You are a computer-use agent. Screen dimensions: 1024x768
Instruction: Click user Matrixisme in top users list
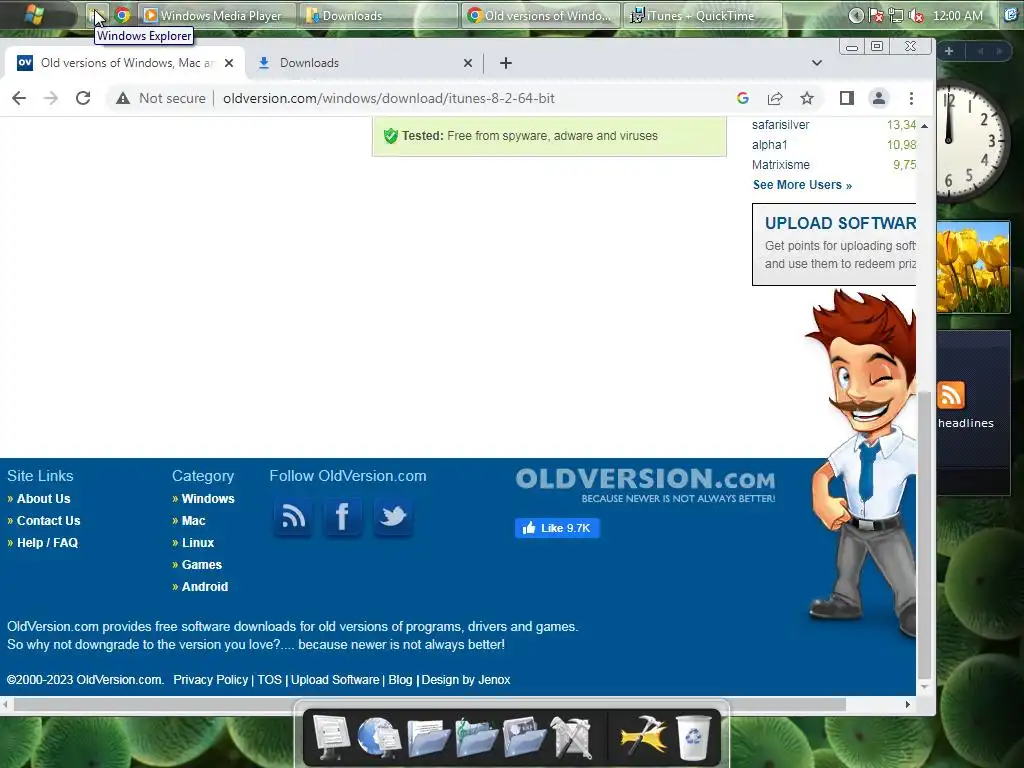point(780,165)
